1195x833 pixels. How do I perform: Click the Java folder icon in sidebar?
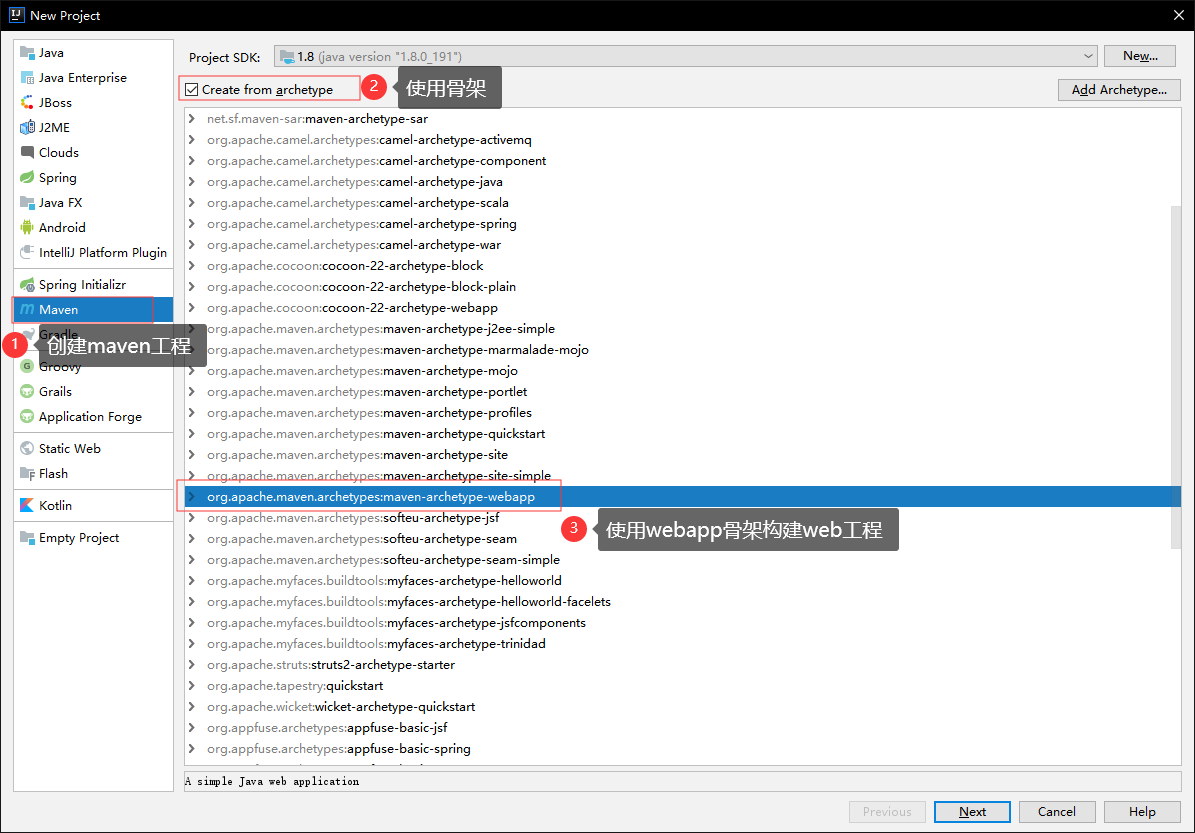point(27,53)
